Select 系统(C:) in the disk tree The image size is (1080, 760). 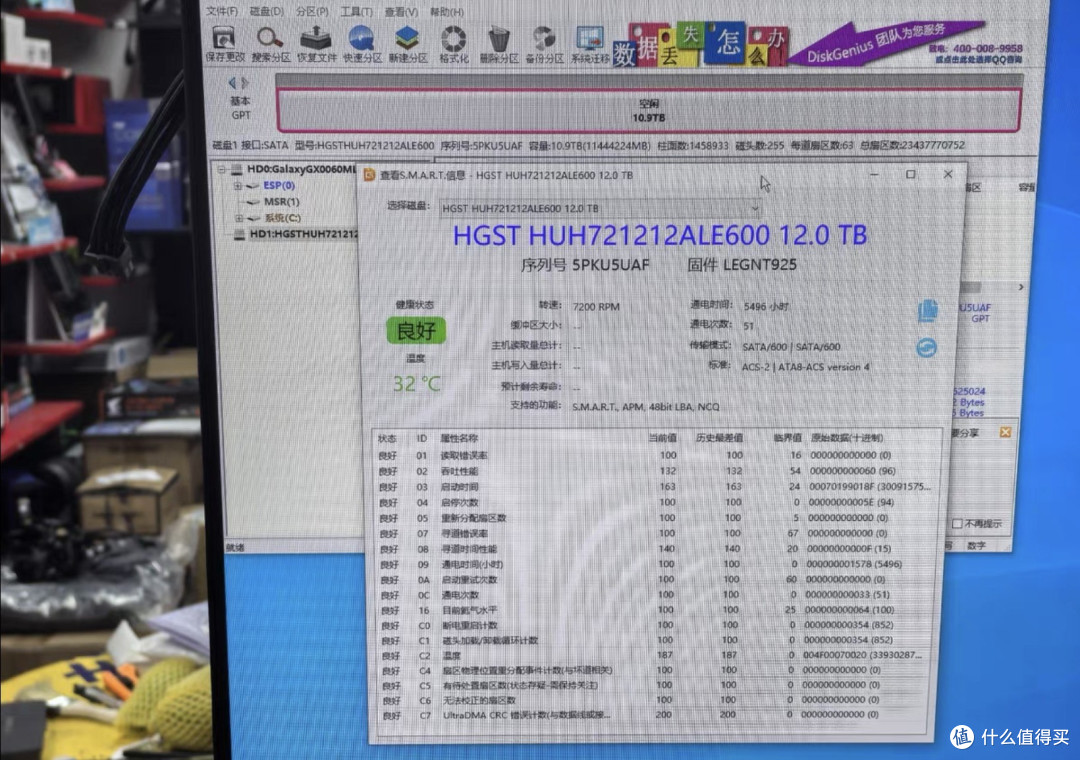[x=282, y=218]
